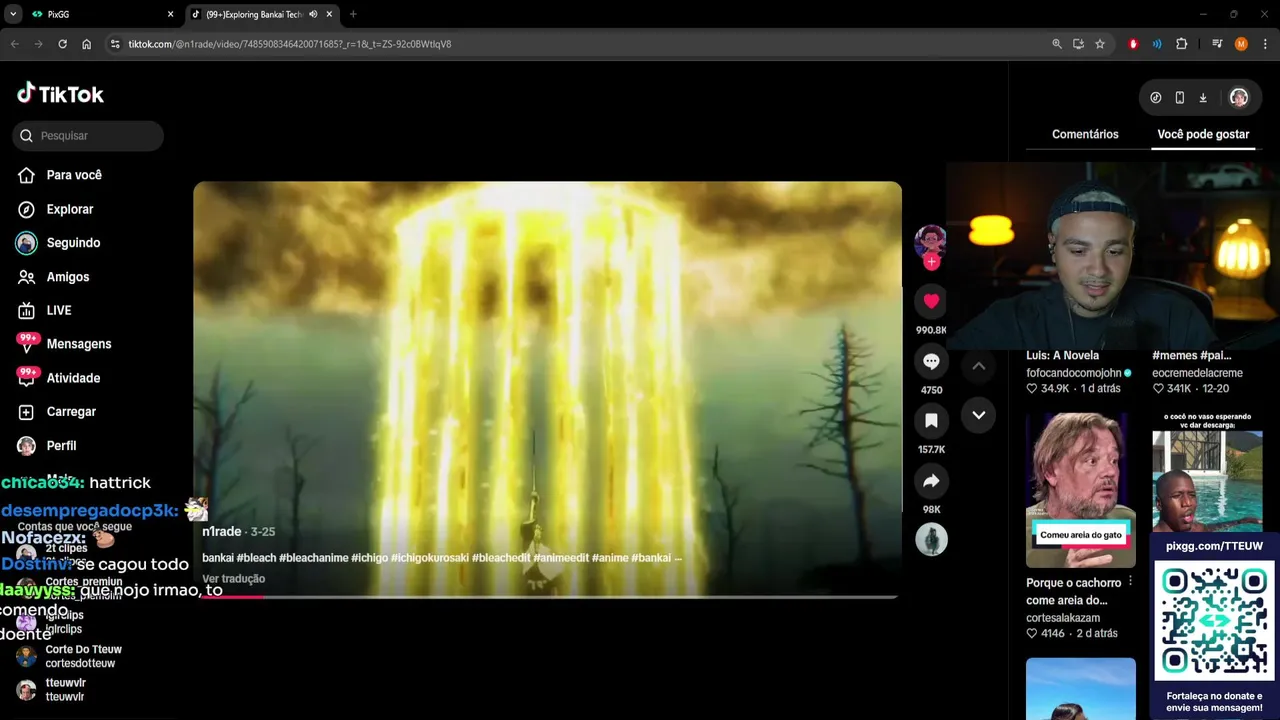Click the #animeedit hashtag
1280x720 pixels.
pyautogui.click(x=561, y=558)
